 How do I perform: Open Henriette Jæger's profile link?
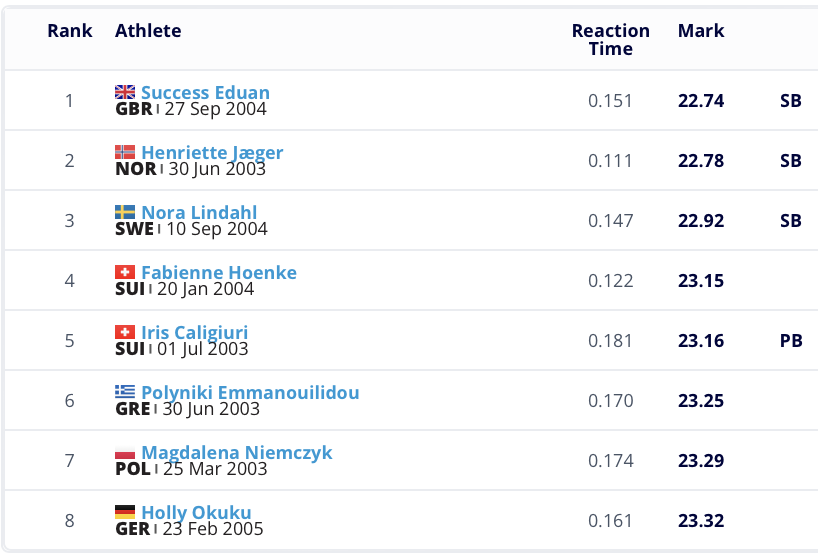click(212, 153)
